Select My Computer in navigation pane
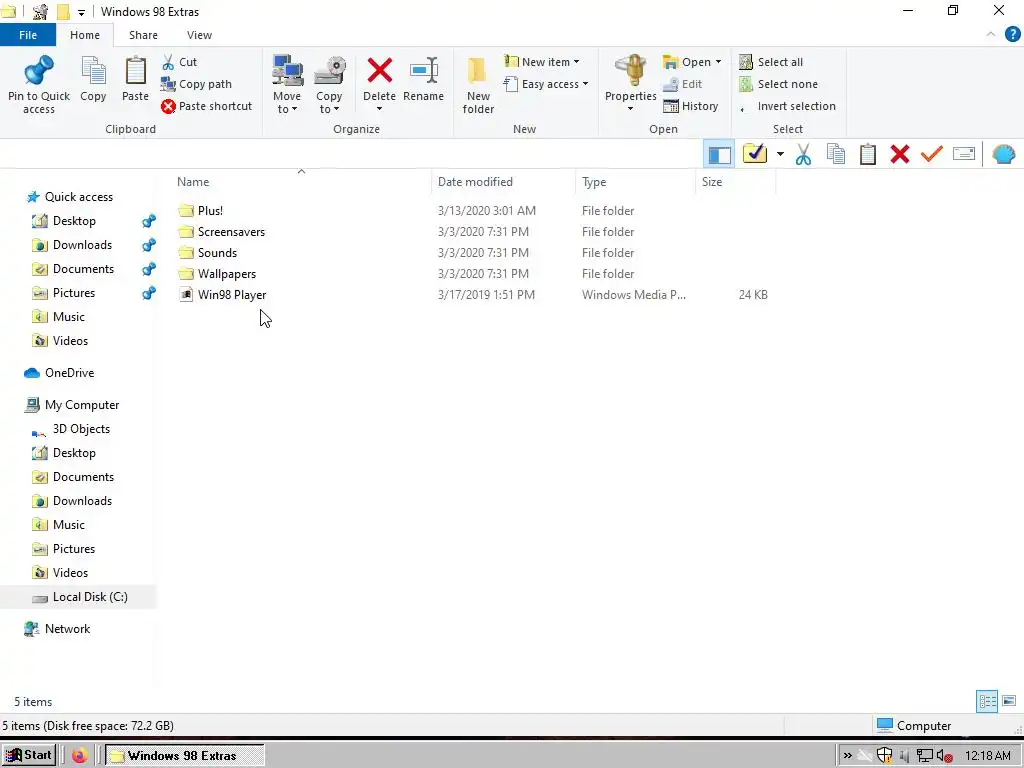This screenshot has height=768, width=1024. coord(82,405)
